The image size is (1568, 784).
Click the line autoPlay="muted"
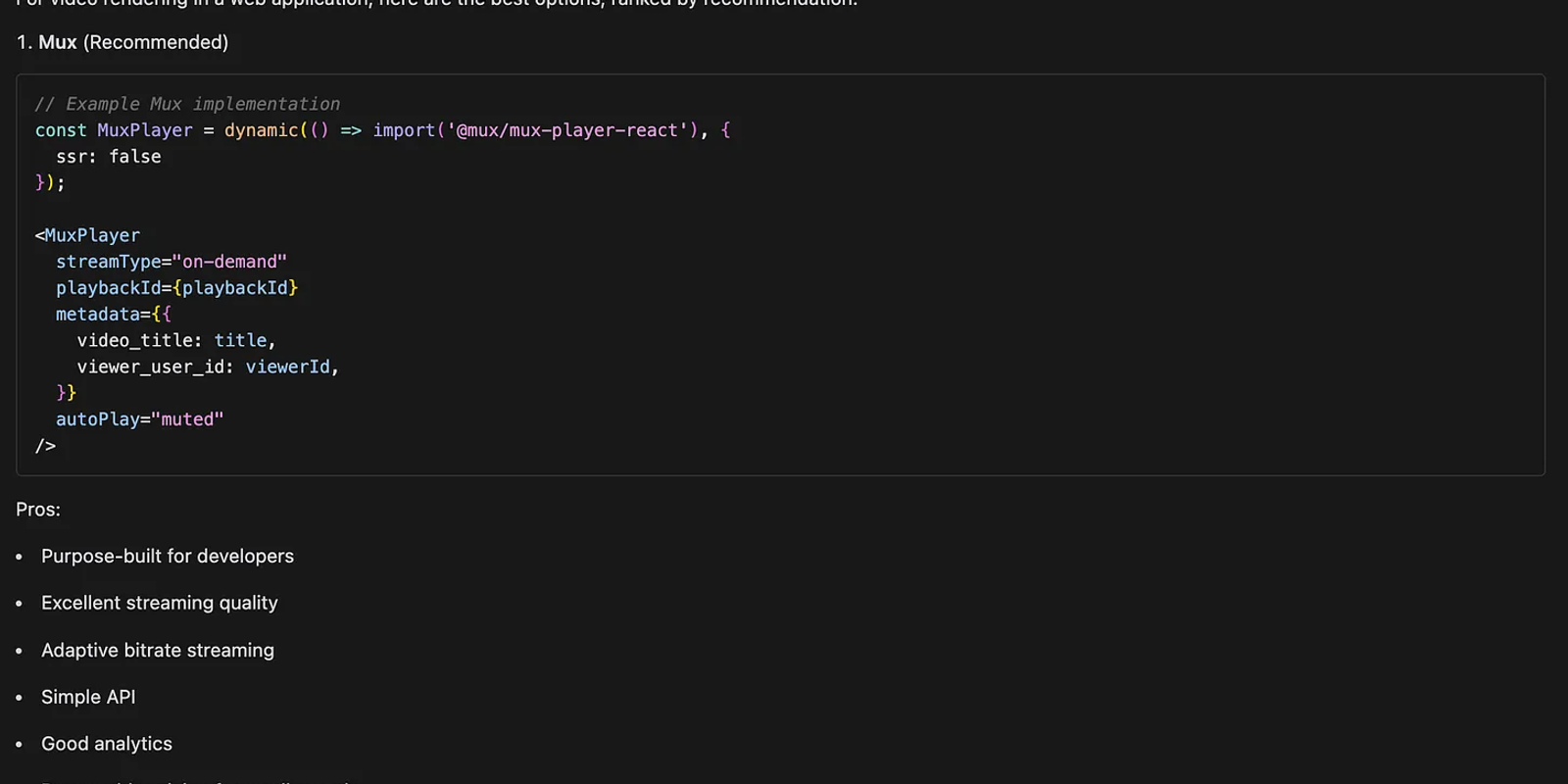[x=140, y=419]
